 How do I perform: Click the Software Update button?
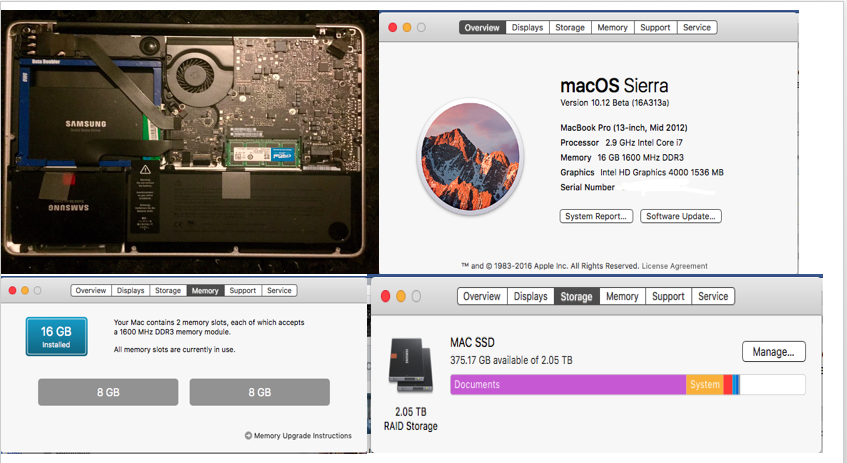(x=681, y=216)
